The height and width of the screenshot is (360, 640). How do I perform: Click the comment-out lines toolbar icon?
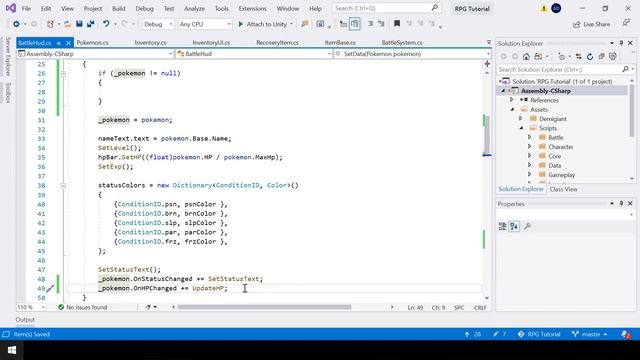point(370,24)
